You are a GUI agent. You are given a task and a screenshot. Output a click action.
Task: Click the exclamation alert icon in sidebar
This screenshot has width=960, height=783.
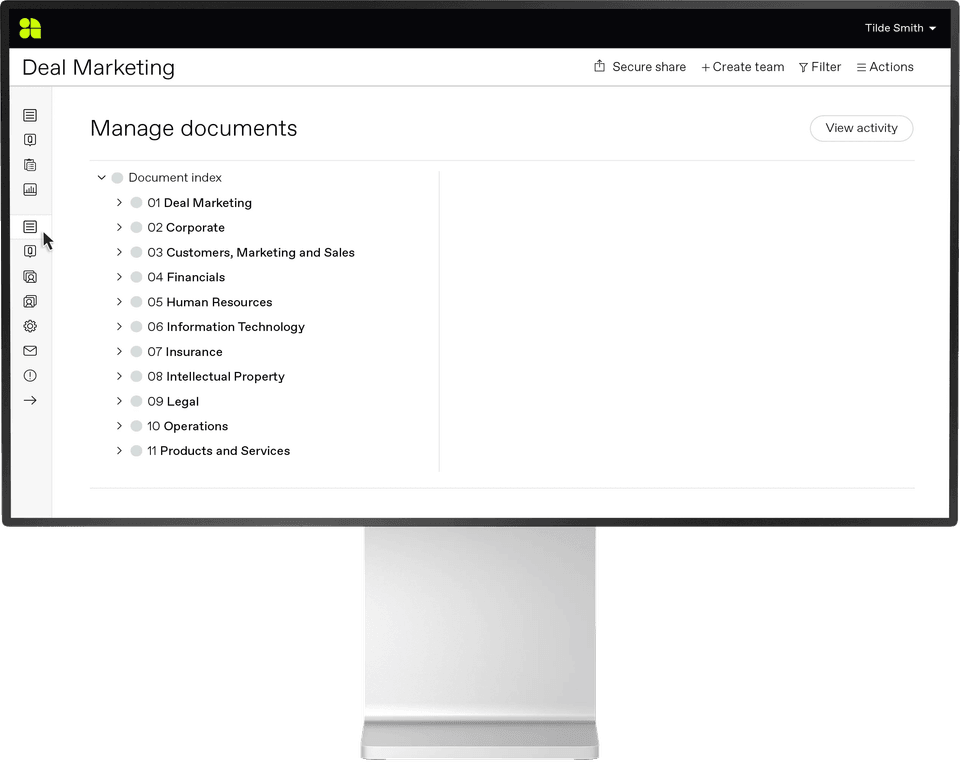pos(30,376)
